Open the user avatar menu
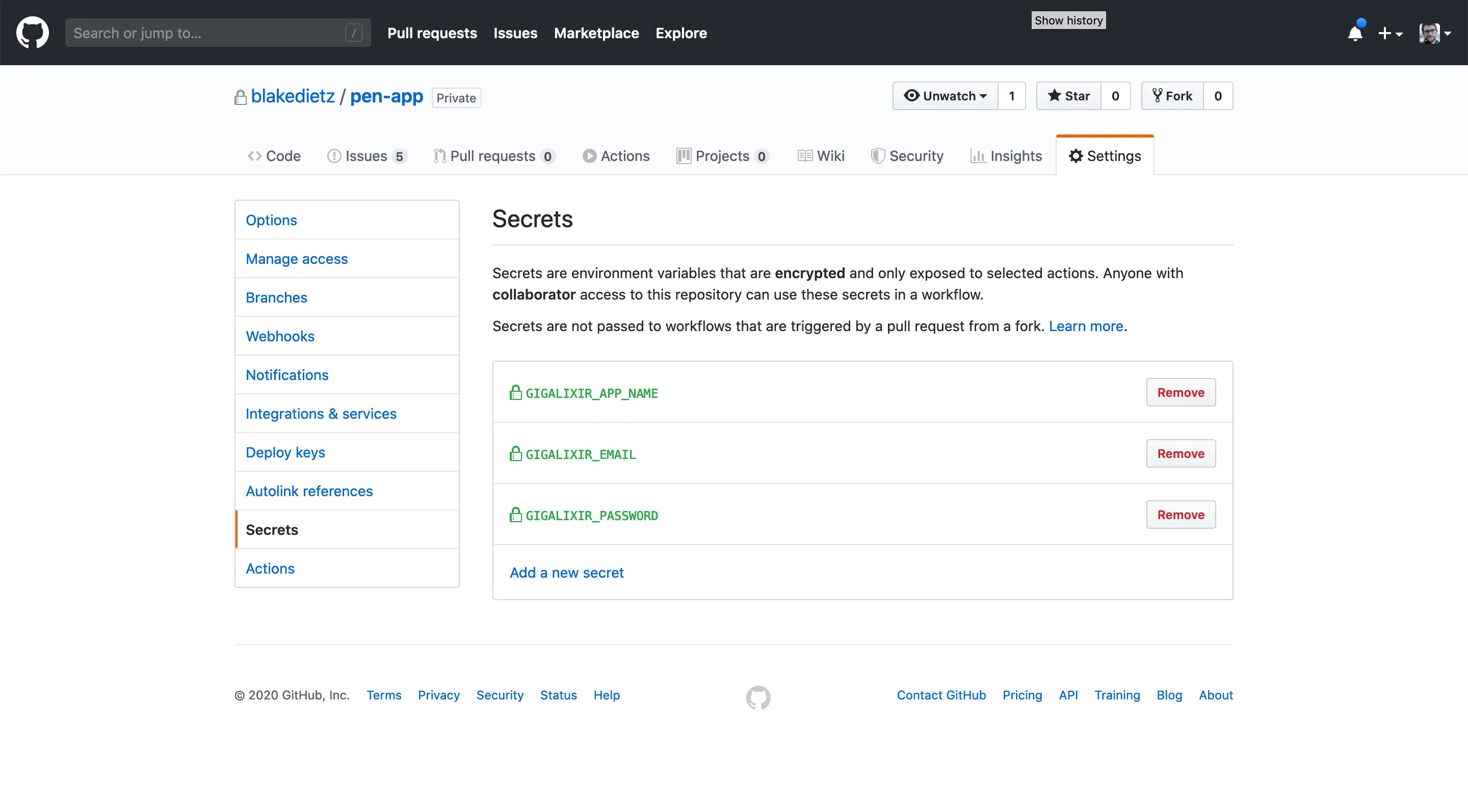The width and height of the screenshot is (1468, 812). pos(1434,33)
